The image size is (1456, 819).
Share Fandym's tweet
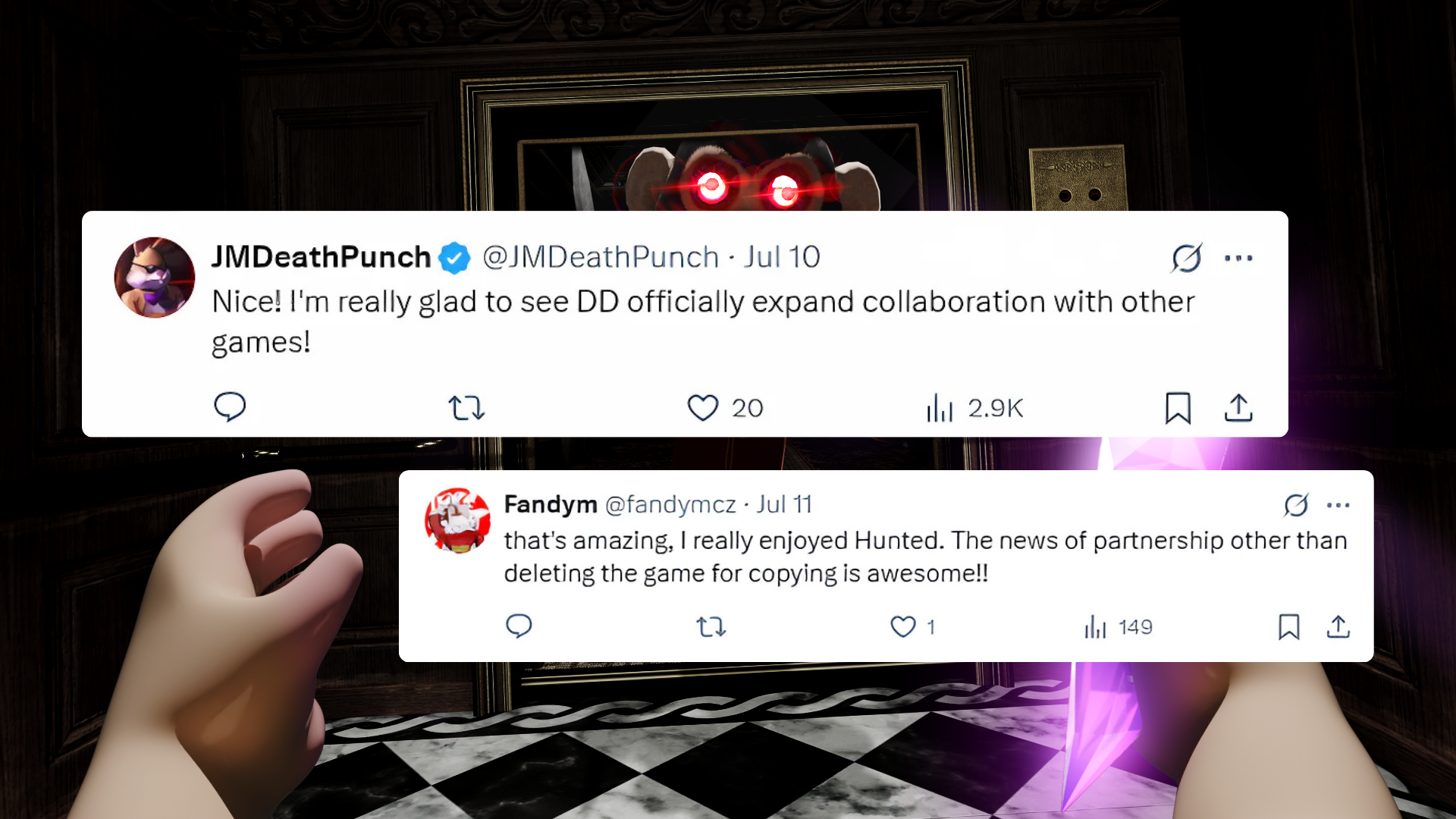[x=1338, y=627]
